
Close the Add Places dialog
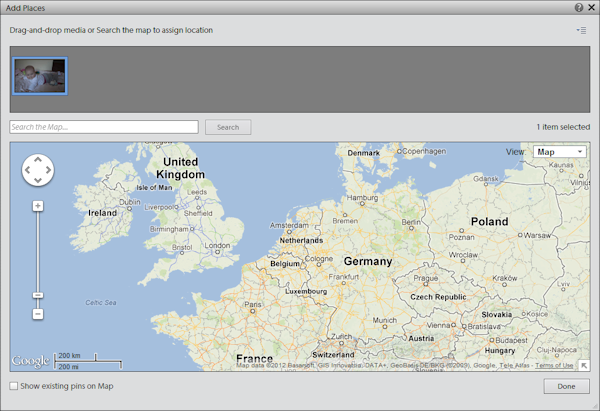coord(591,7)
